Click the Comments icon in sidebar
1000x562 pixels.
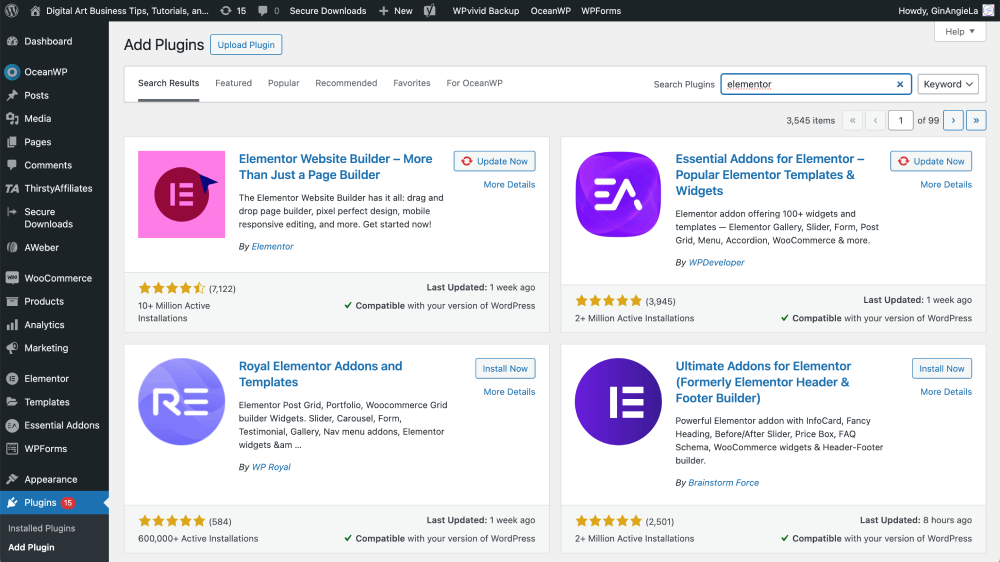click(12, 165)
